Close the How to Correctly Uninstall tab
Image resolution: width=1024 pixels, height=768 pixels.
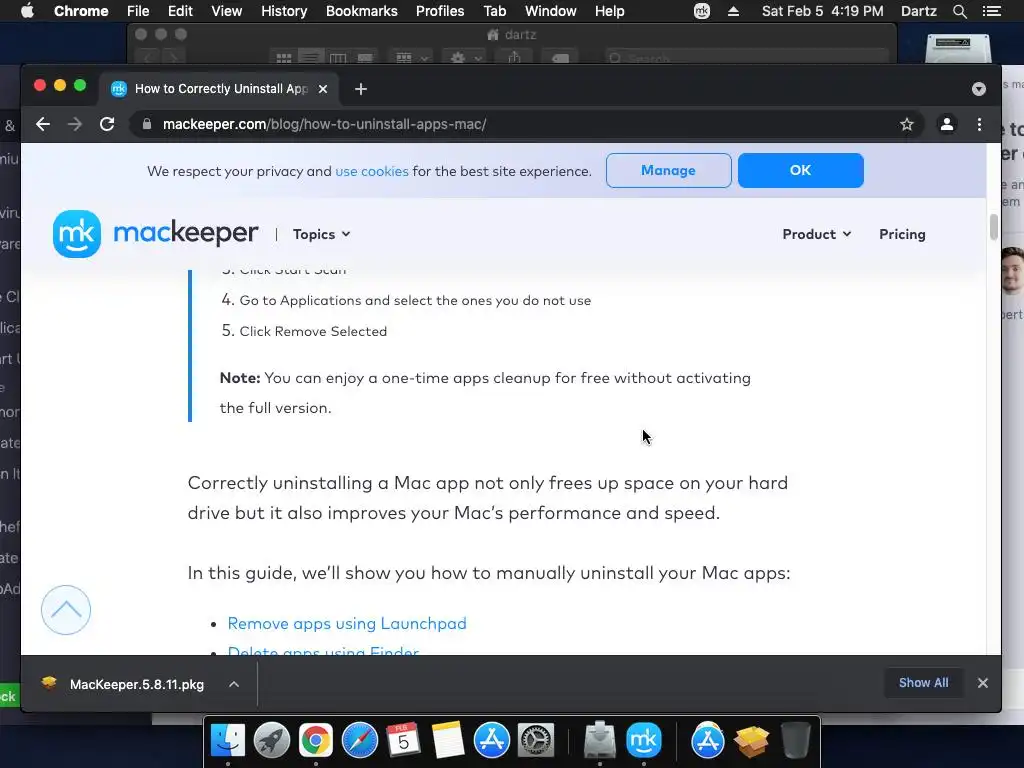tap(323, 89)
